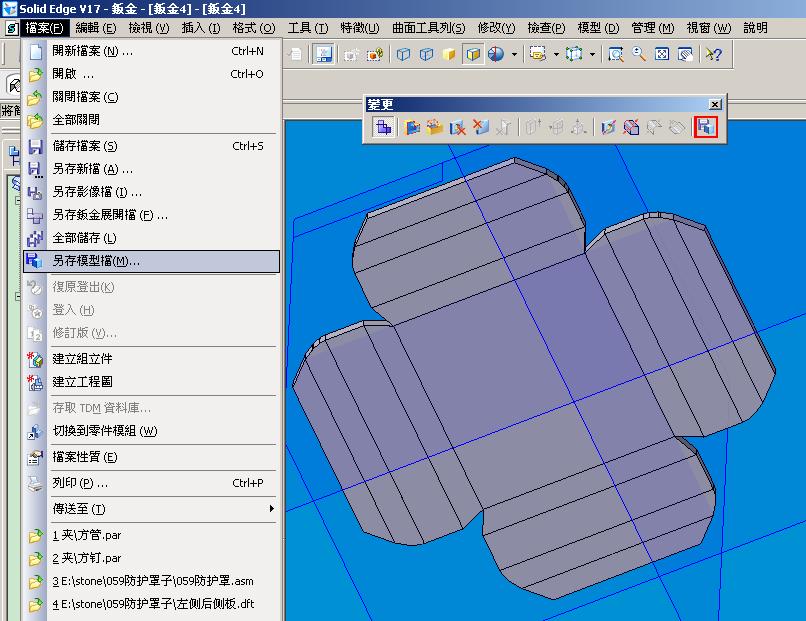Open the 特徵(U) menu
The height and width of the screenshot is (621, 806).
coord(360,28)
